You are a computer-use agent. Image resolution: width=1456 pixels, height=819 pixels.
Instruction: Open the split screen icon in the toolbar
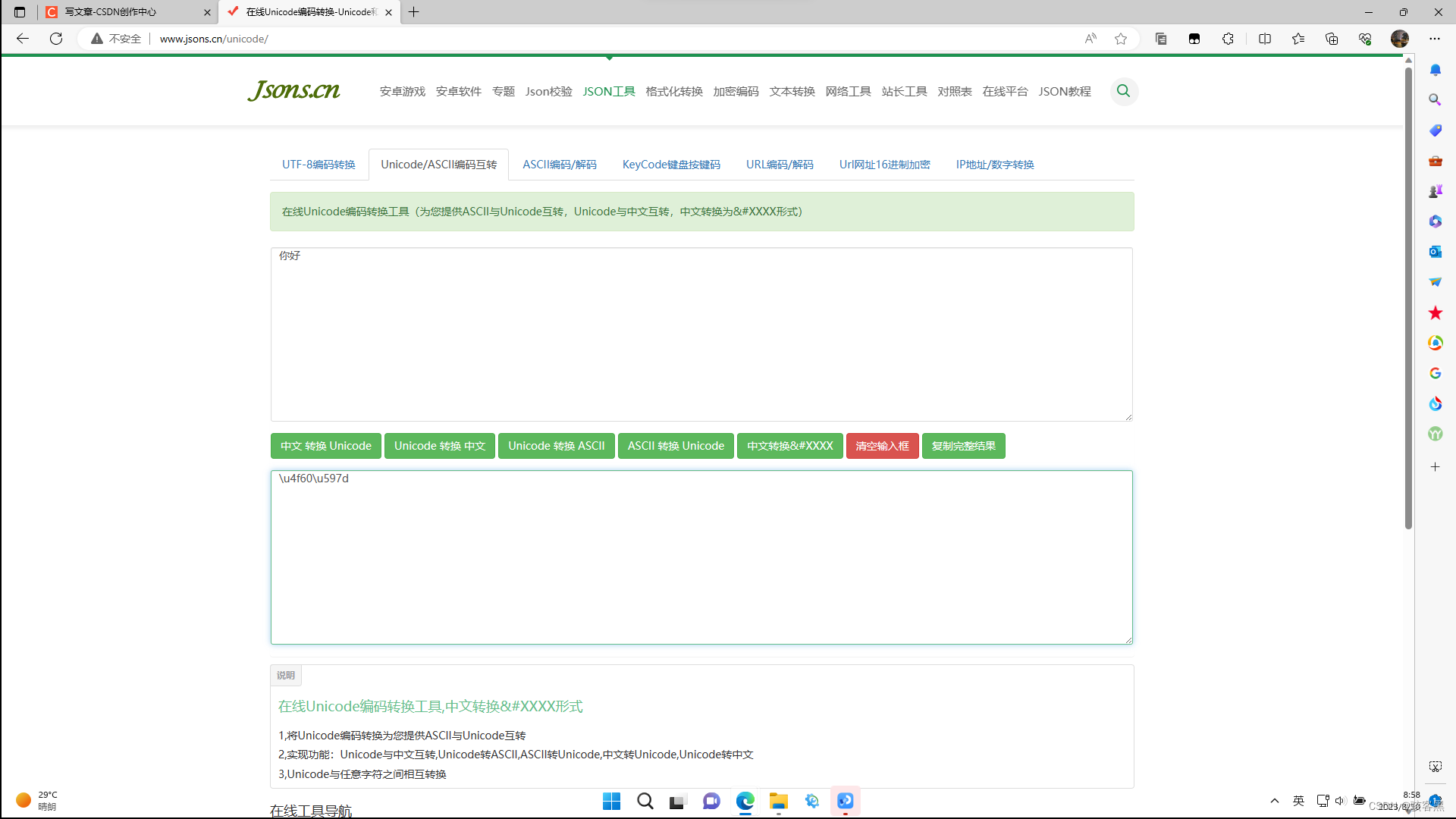[x=1265, y=39]
